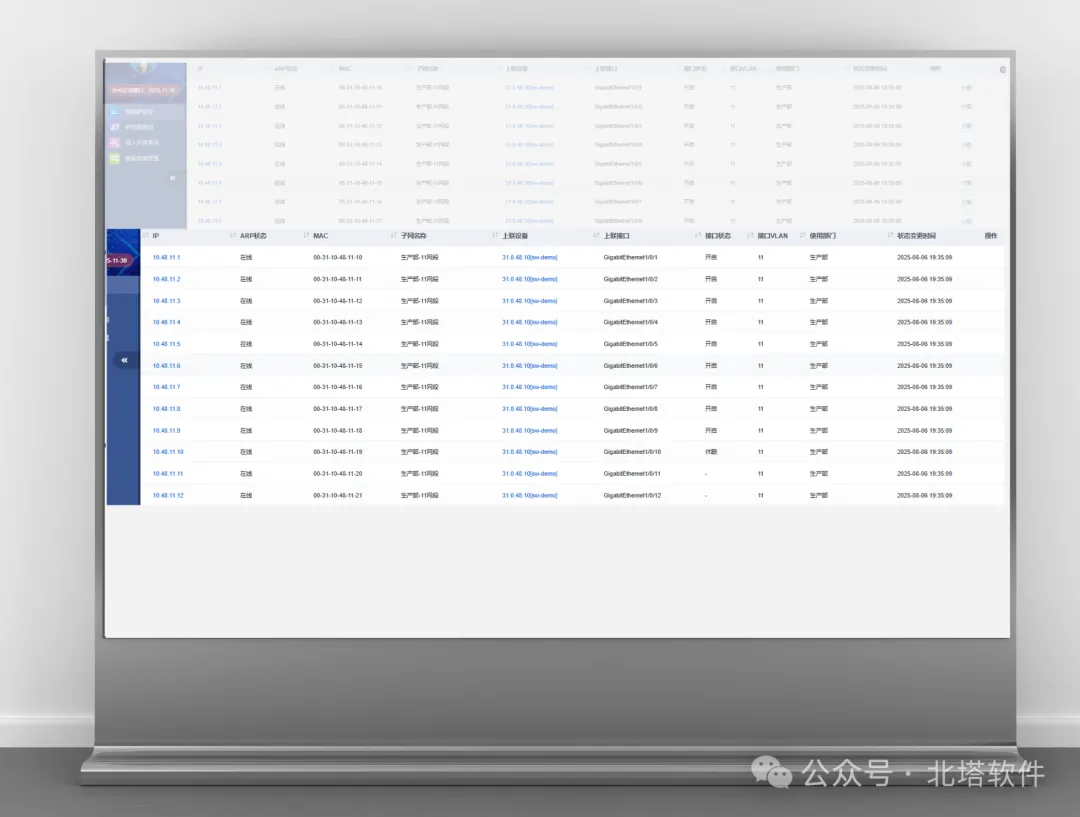Click the sharp 操作 column header

pyautogui.click(x=990, y=236)
